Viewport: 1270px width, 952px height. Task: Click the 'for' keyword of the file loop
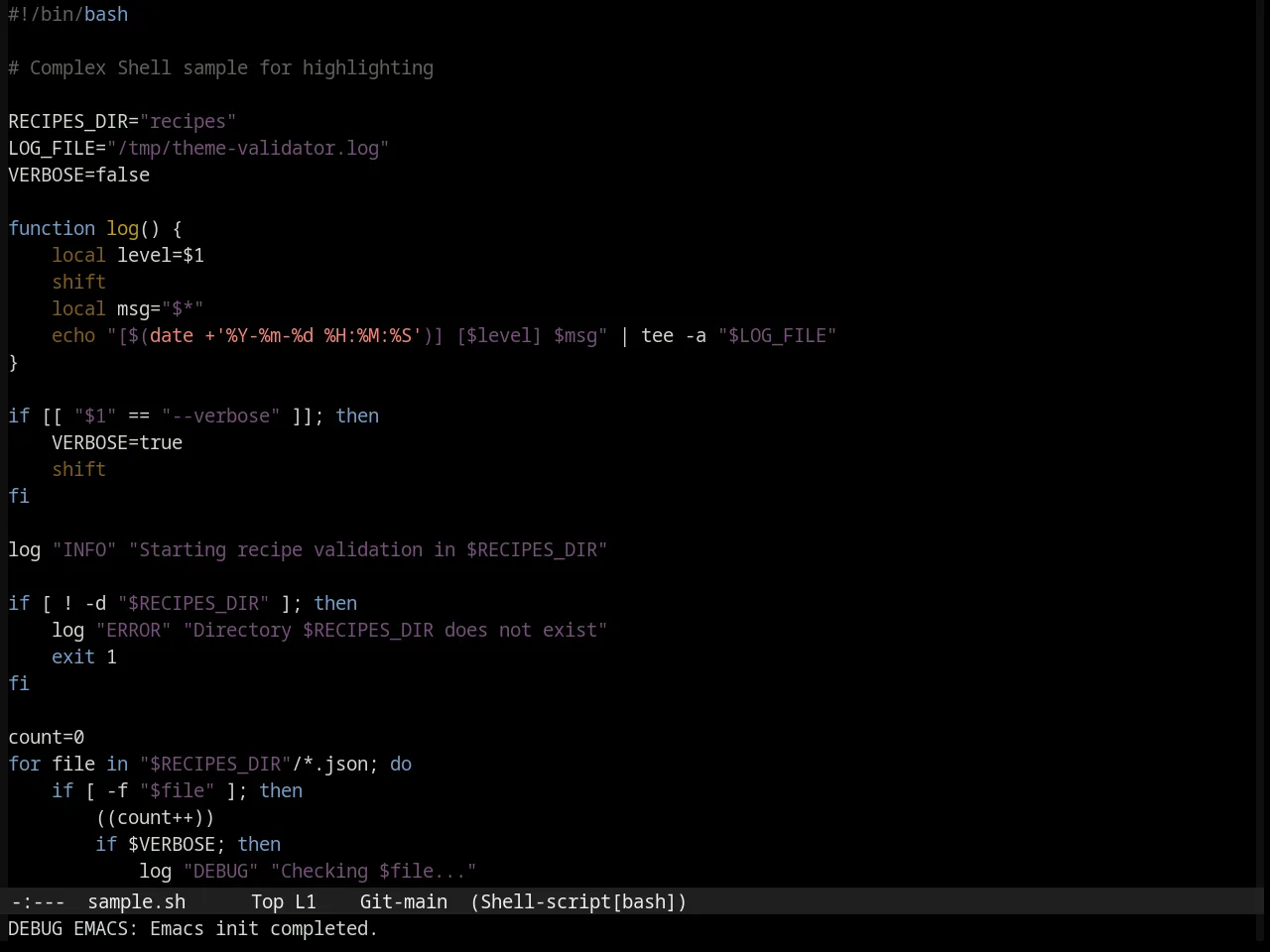pyautogui.click(x=25, y=764)
